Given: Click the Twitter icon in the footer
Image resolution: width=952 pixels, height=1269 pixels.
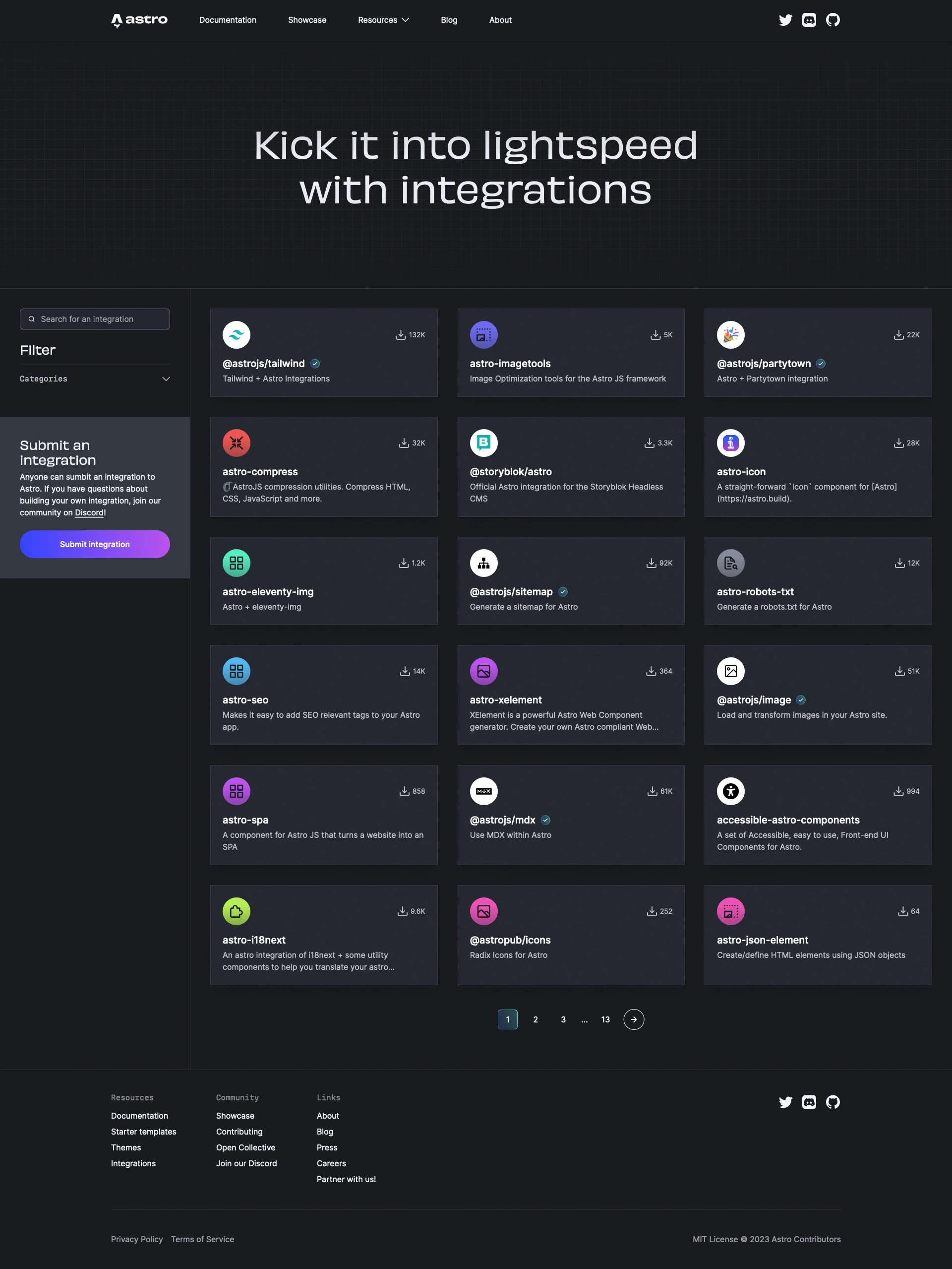Looking at the screenshot, I should point(785,1102).
